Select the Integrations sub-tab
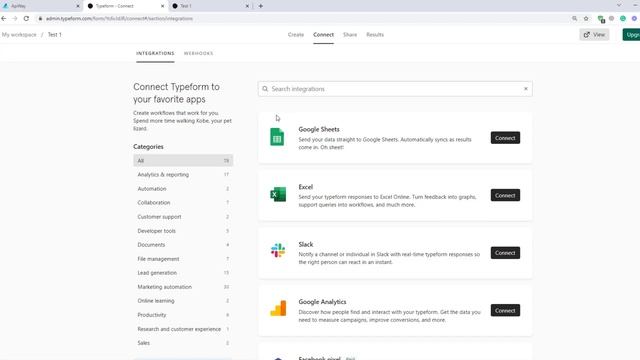This screenshot has width=640, height=360. coord(155,53)
